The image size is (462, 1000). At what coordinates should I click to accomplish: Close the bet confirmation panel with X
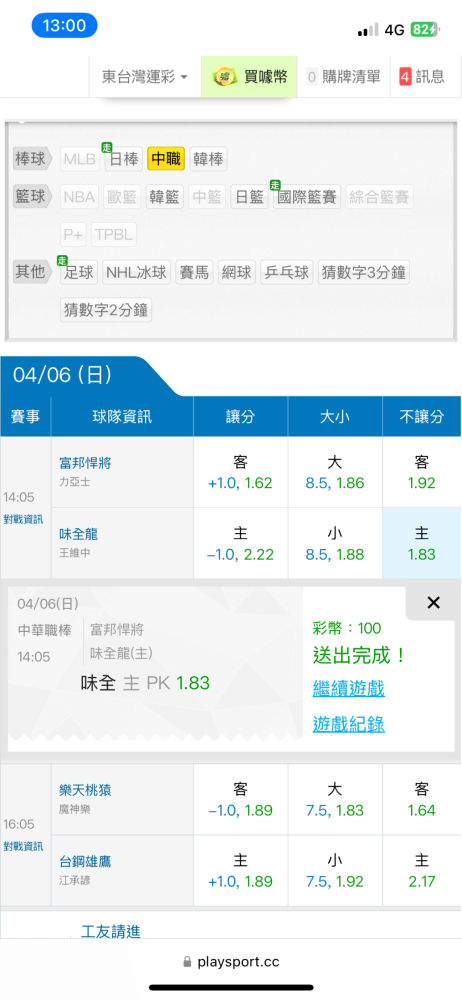(x=433, y=603)
